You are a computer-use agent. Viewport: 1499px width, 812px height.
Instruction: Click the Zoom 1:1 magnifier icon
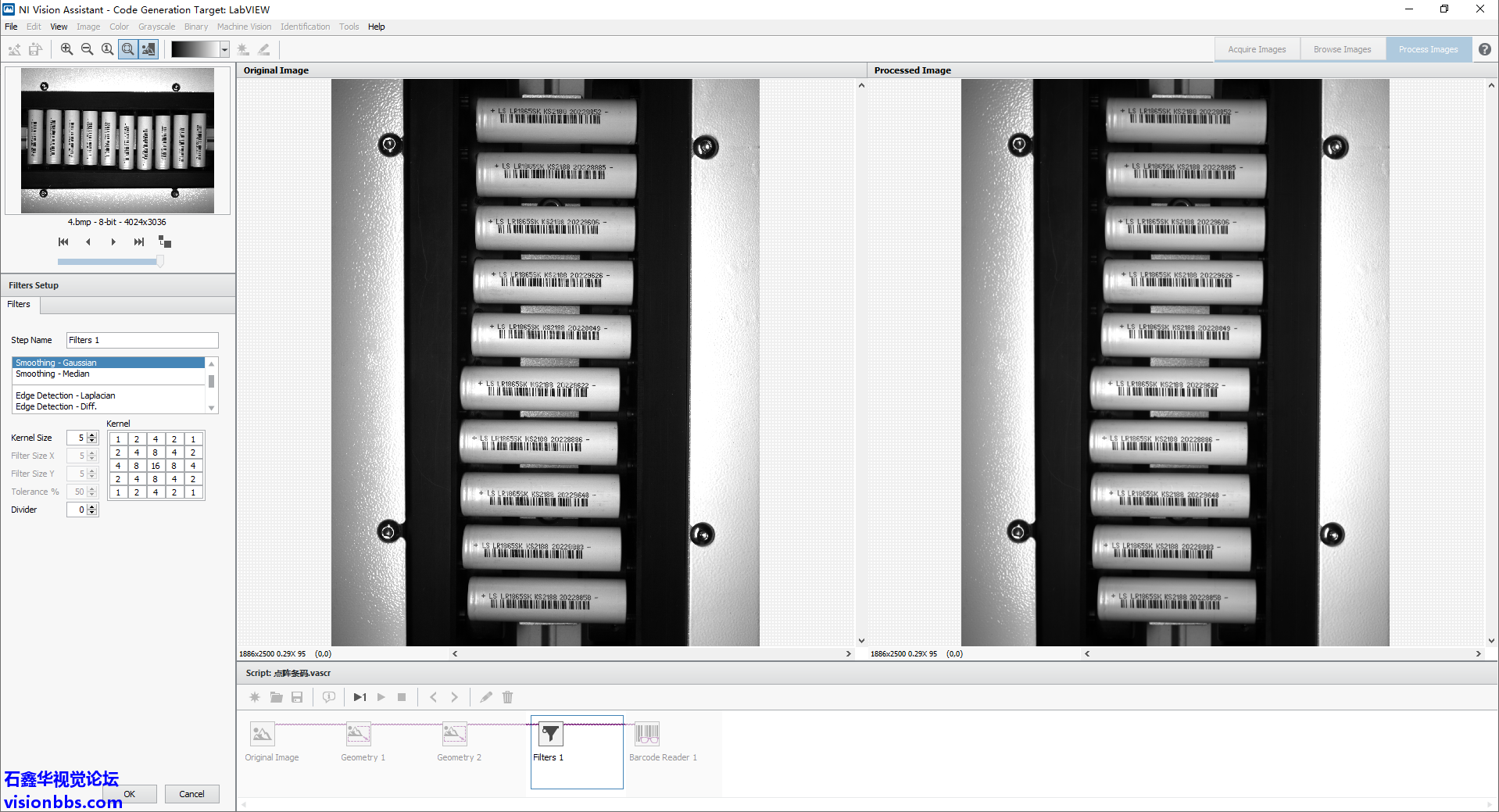click(107, 49)
